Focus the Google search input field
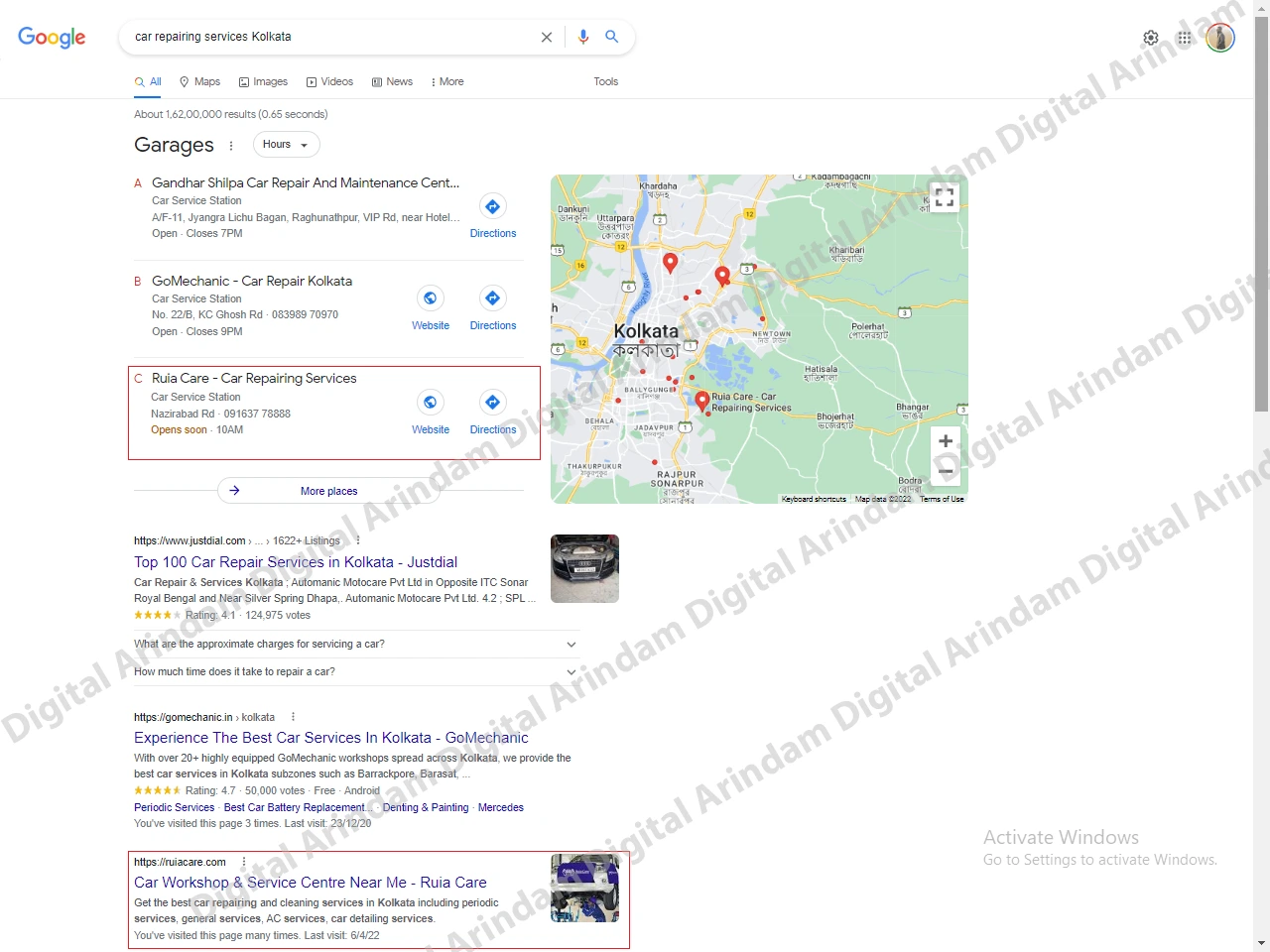The width and height of the screenshot is (1270, 952). click(332, 37)
